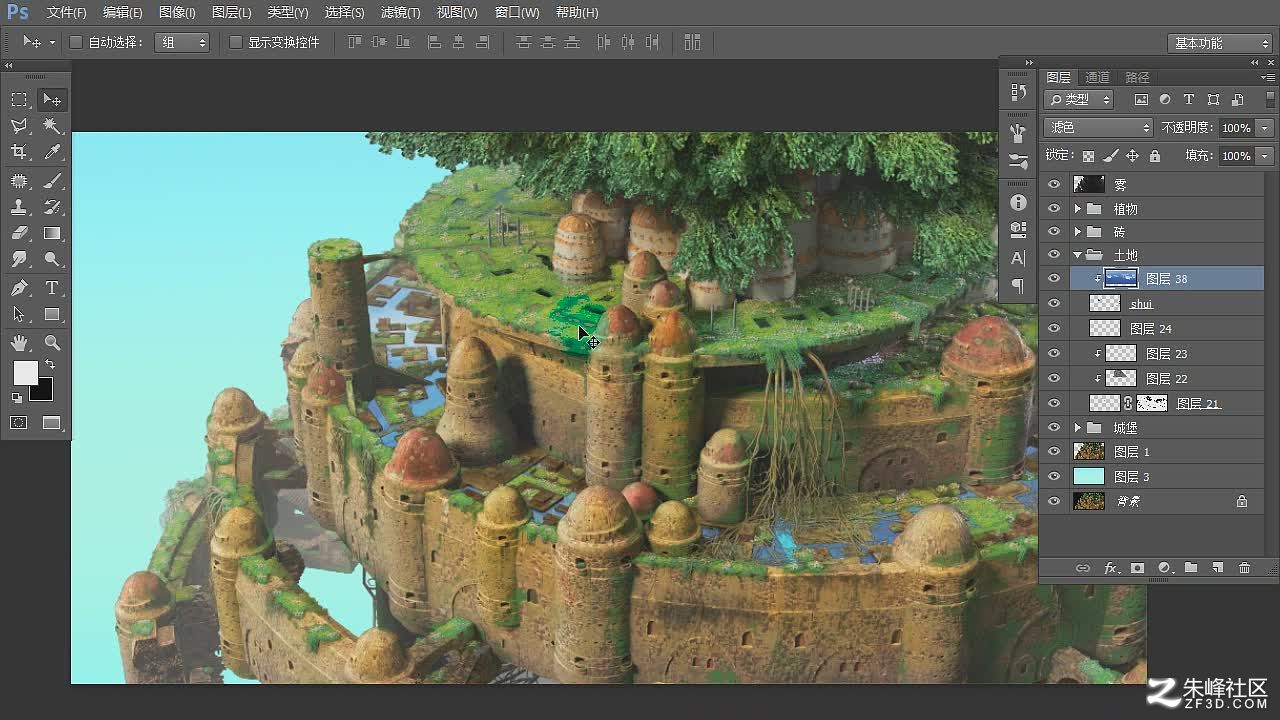Screen dimensions: 1280x720
Task: Toggle visibility of shui layer
Action: coord(1054,304)
